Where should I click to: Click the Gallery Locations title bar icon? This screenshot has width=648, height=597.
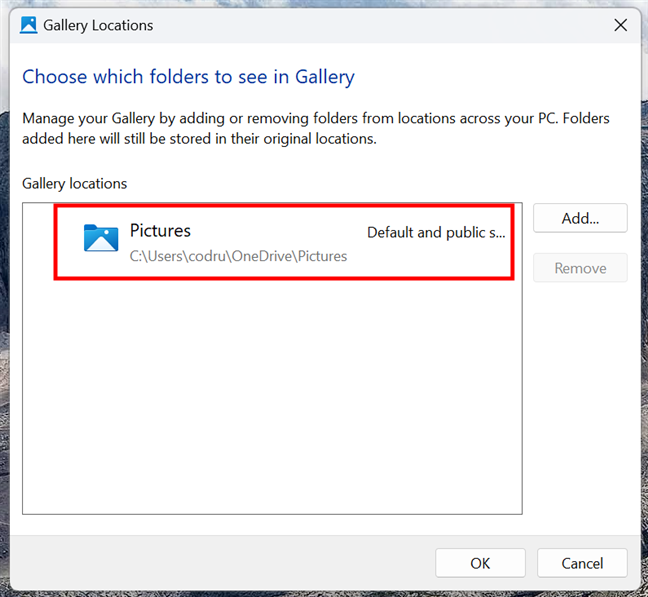point(28,24)
